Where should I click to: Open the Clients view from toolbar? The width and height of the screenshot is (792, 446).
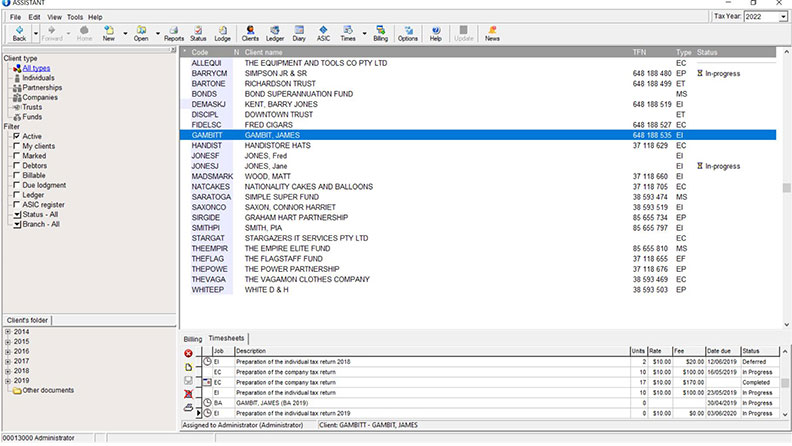tap(249, 33)
